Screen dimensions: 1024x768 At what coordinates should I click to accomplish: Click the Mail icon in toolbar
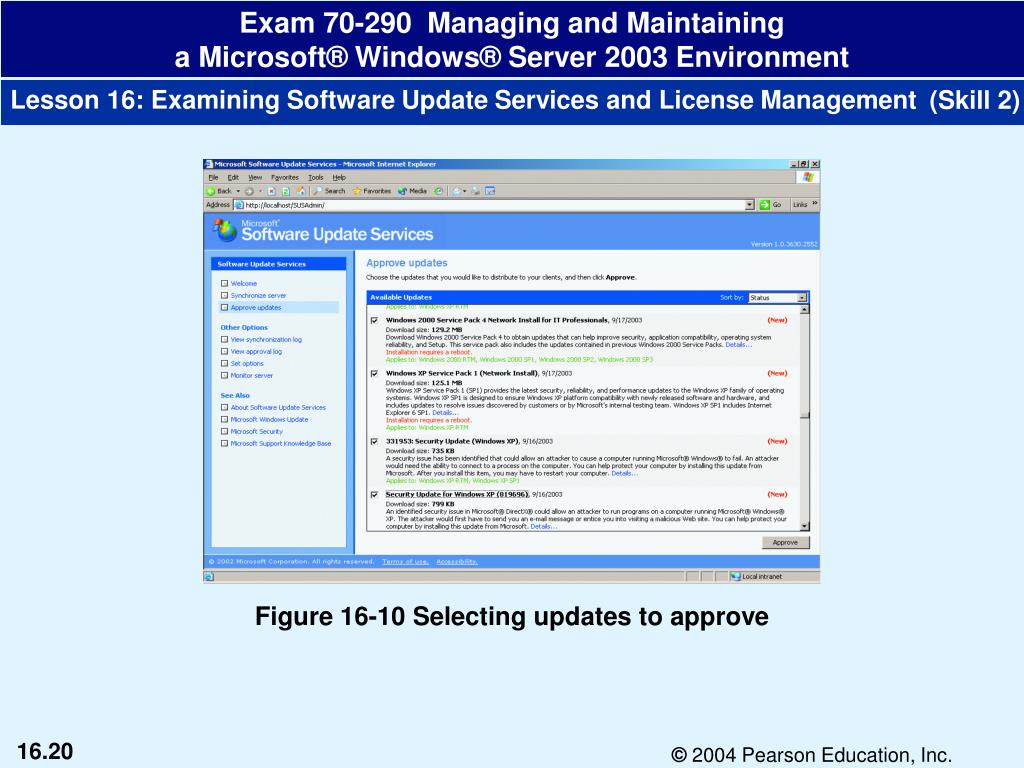click(x=456, y=191)
